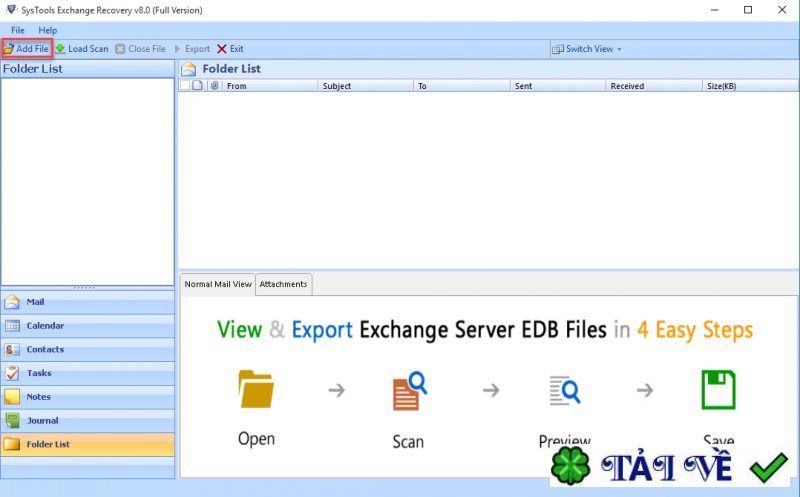This screenshot has height=497, width=800.
Task: Sort by the Received column header
Action: pyautogui.click(x=655, y=86)
